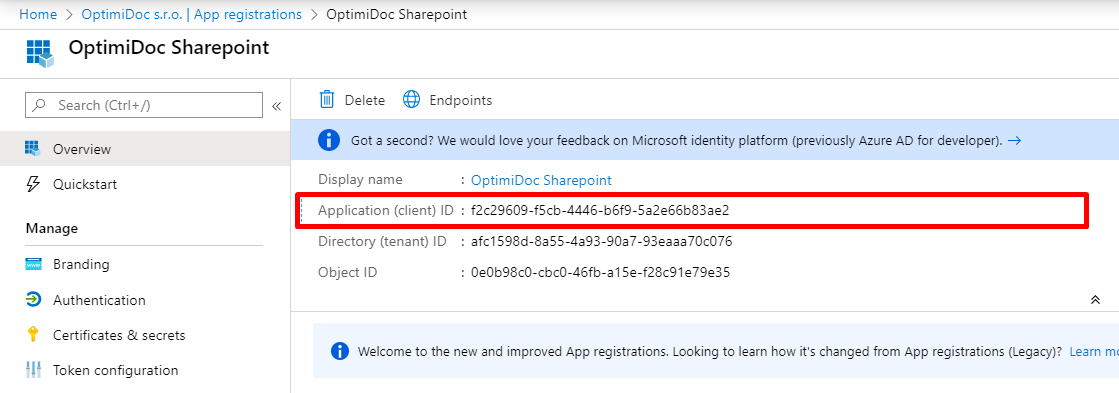This screenshot has width=1119, height=393.
Task: Click the globe Endpoints icon
Action: click(412, 100)
